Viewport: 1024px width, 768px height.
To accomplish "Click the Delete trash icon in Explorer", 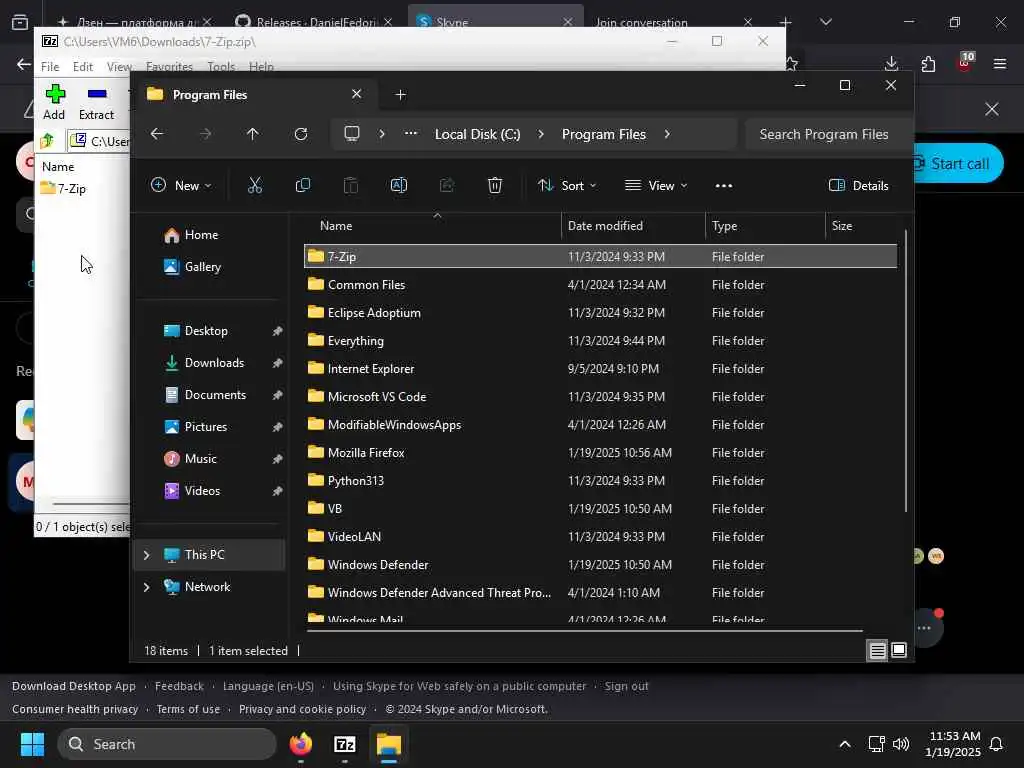I will (494, 185).
